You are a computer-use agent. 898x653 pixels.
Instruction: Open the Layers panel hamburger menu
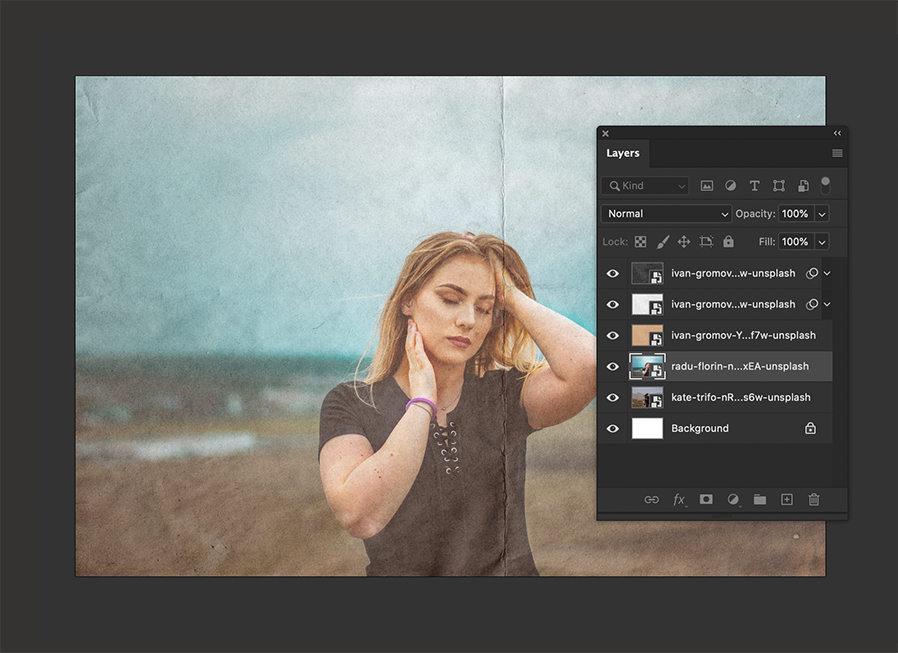coord(837,153)
